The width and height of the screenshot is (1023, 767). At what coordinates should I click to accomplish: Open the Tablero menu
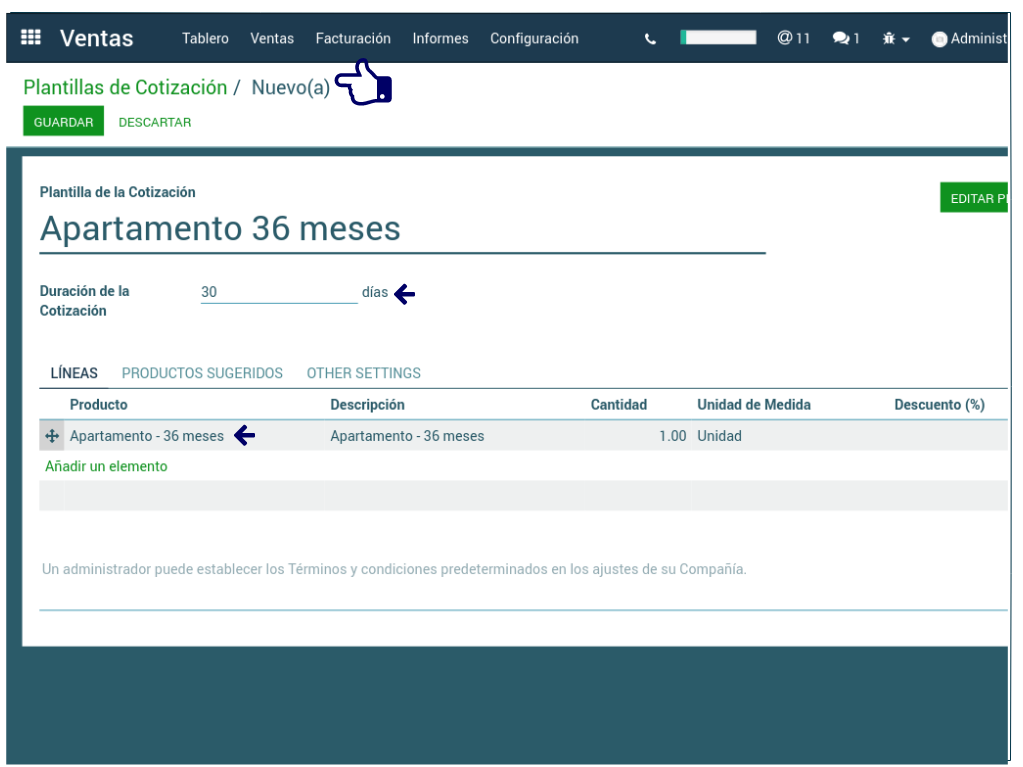205,38
